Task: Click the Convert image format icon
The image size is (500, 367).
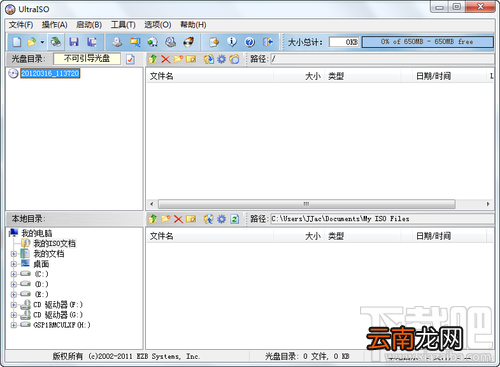Action: point(135,42)
